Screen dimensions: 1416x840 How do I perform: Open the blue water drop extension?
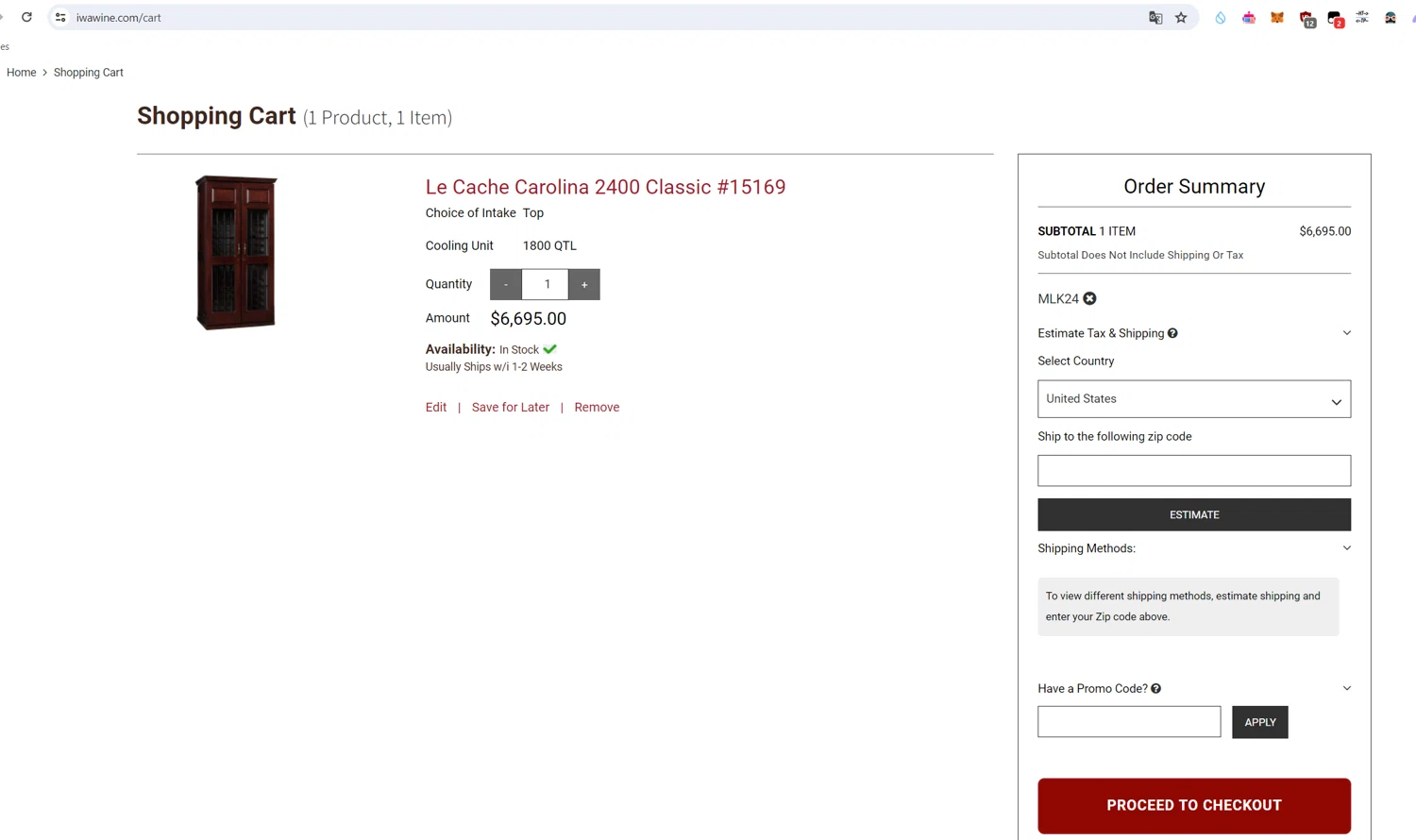pos(1221,17)
